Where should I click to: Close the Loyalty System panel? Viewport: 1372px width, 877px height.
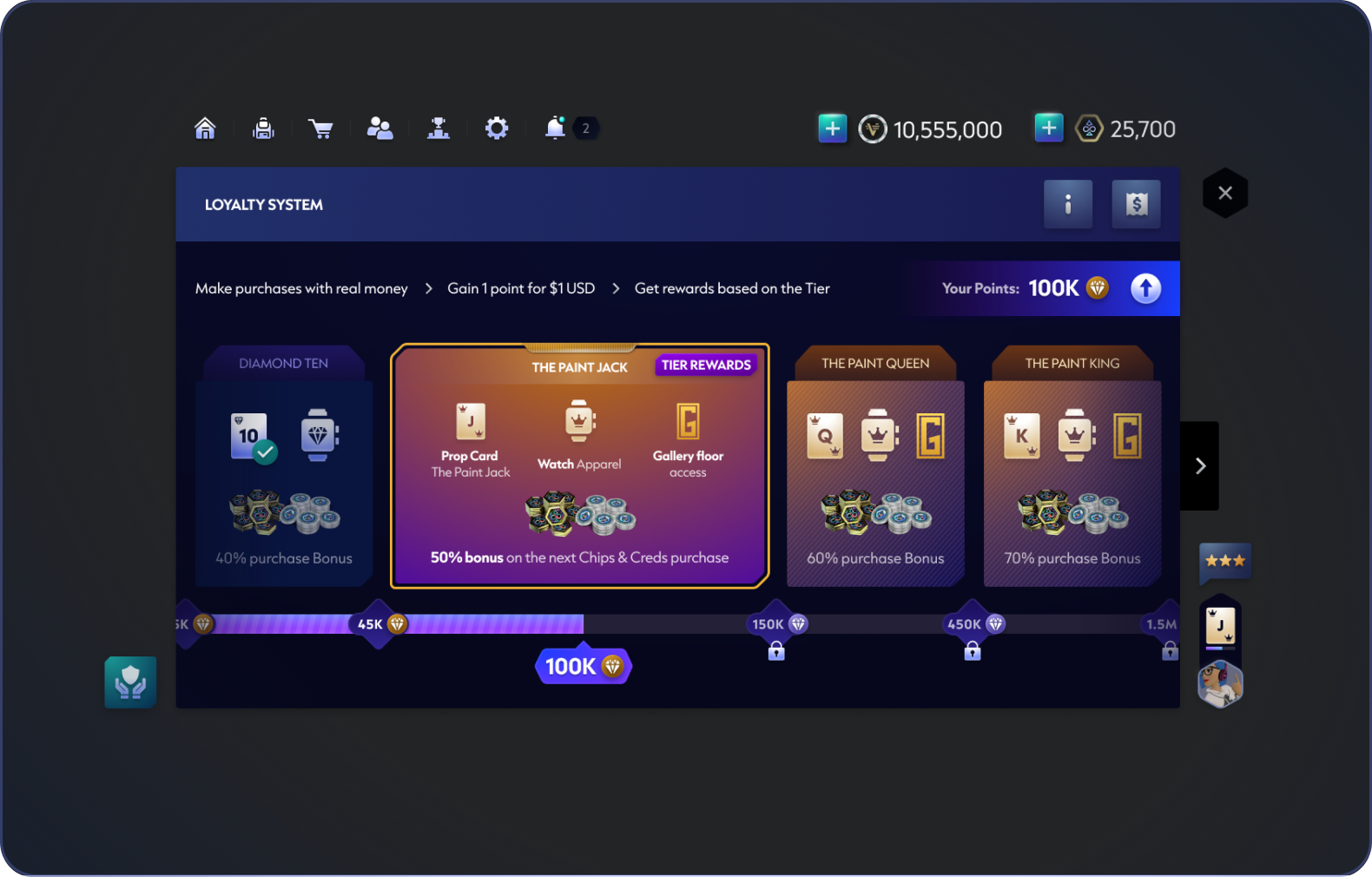click(1225, 193)
